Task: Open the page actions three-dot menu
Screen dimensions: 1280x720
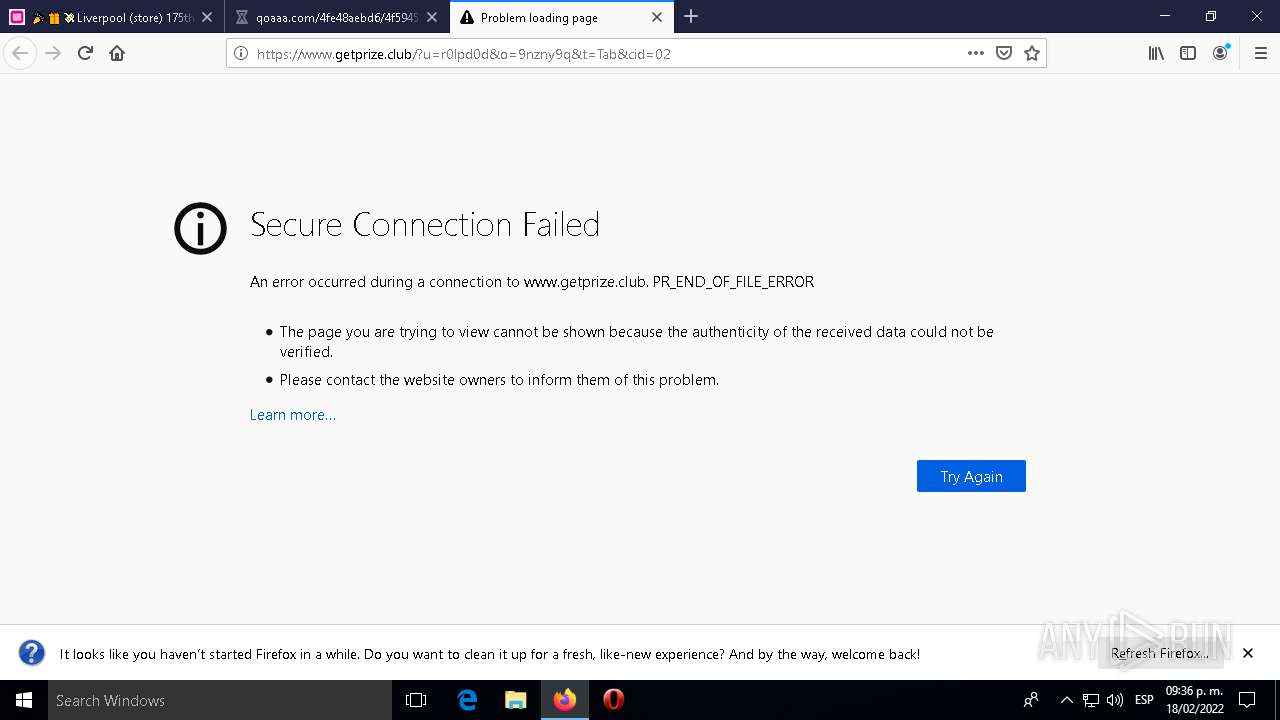Action: click(x=976, y=54)
